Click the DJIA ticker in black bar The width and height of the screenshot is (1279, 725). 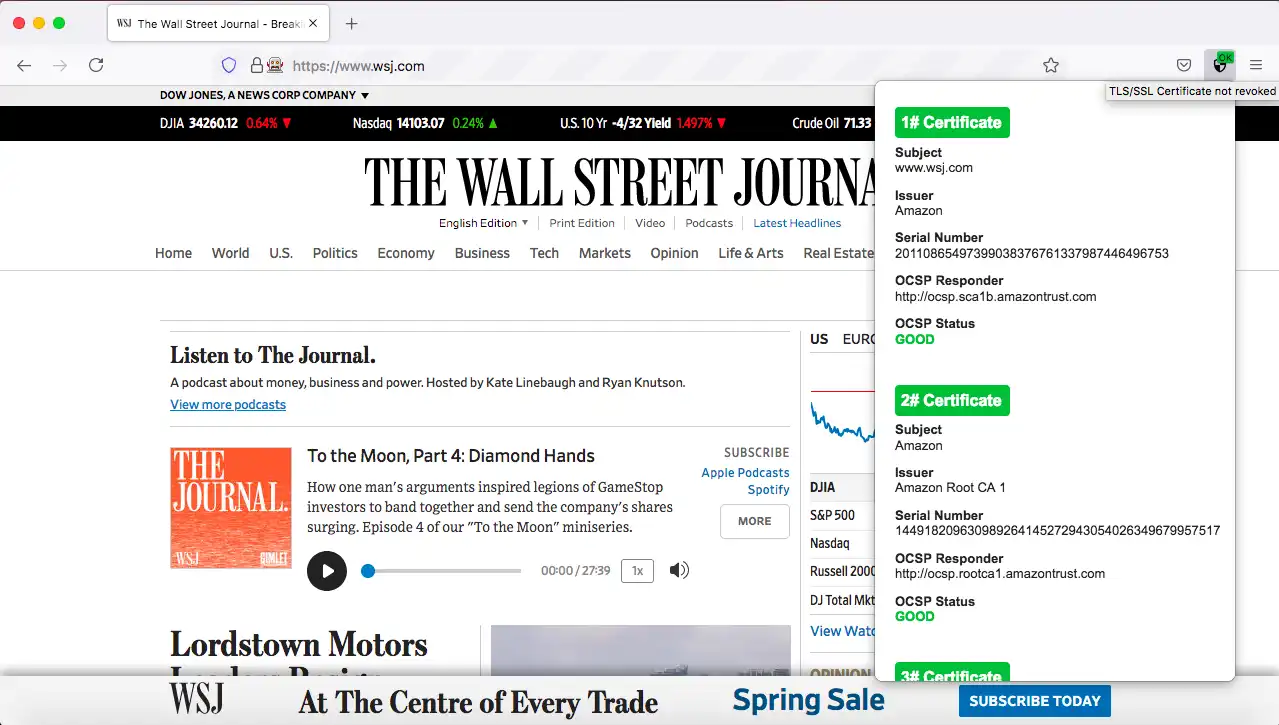226,123
